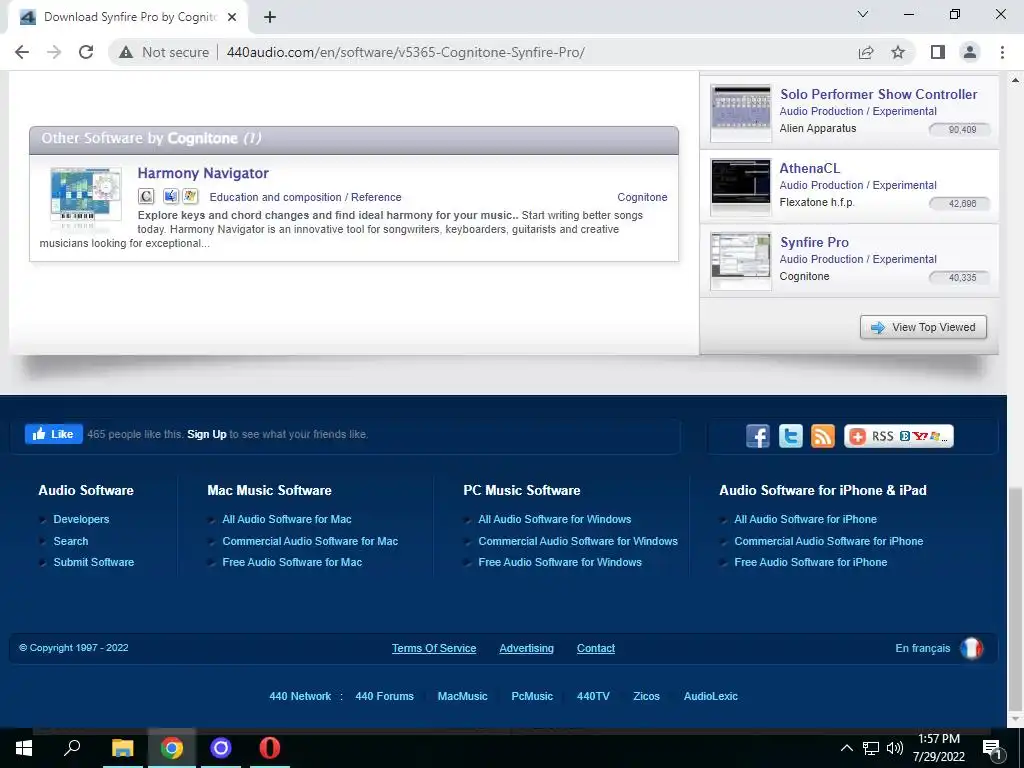Click the Not secure warning icon
The height and width of the screenshot is (768, 1024).
(126, 52)
